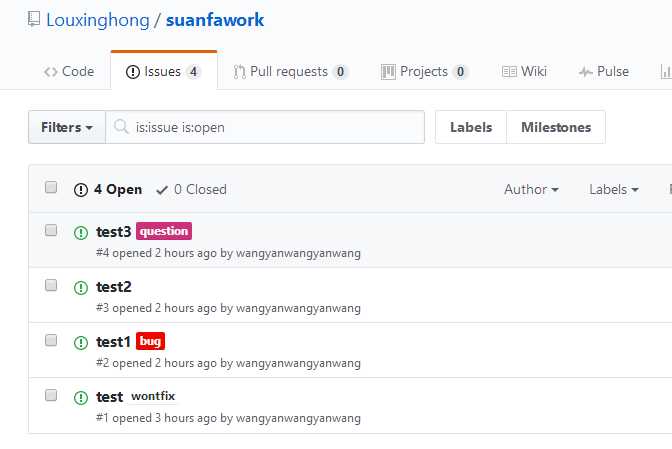Open the issue titled test2
The height and width of the screenshot is (449, 672).
[x=114, y=287]
